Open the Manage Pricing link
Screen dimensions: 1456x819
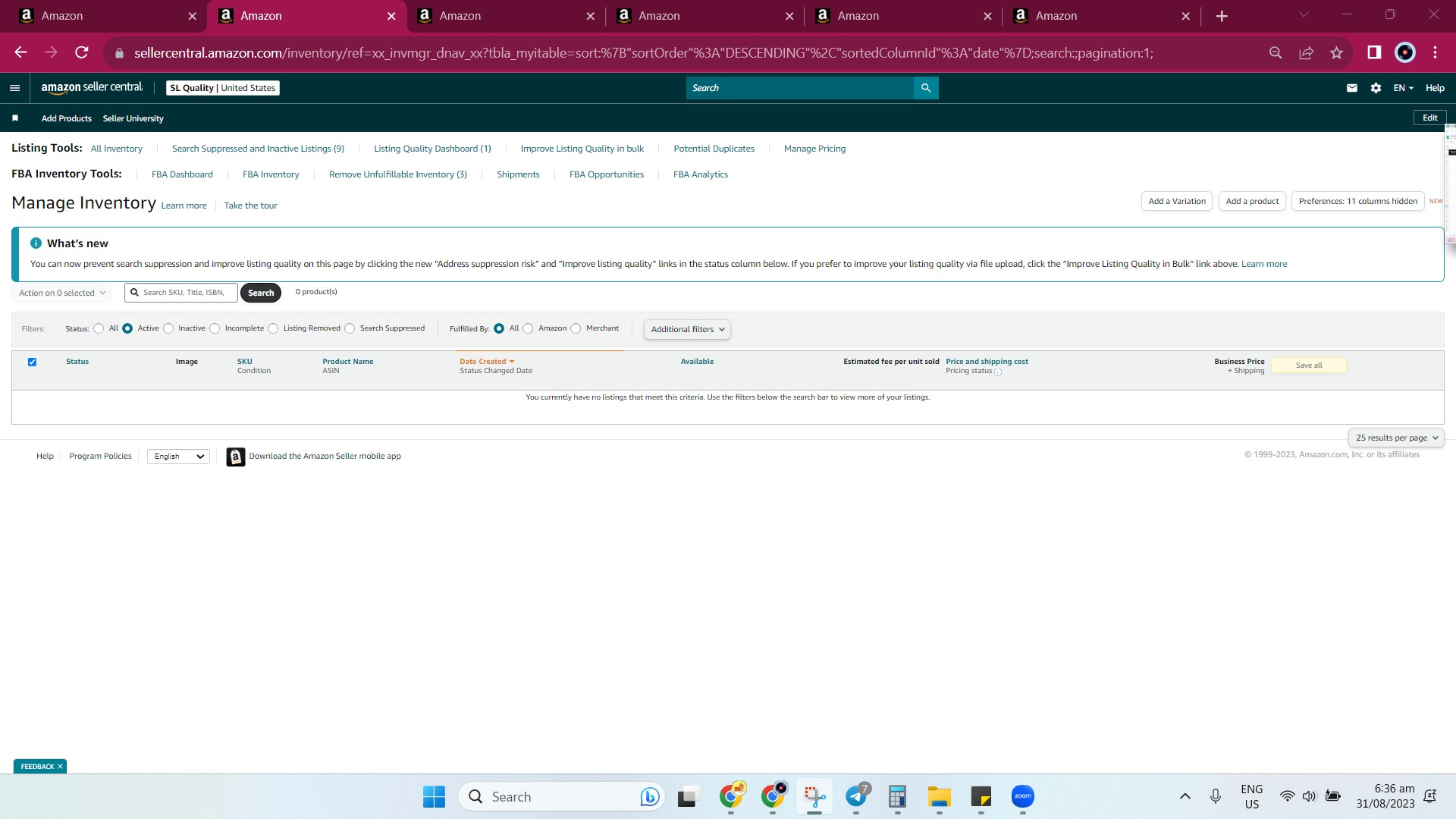[814, 149]
